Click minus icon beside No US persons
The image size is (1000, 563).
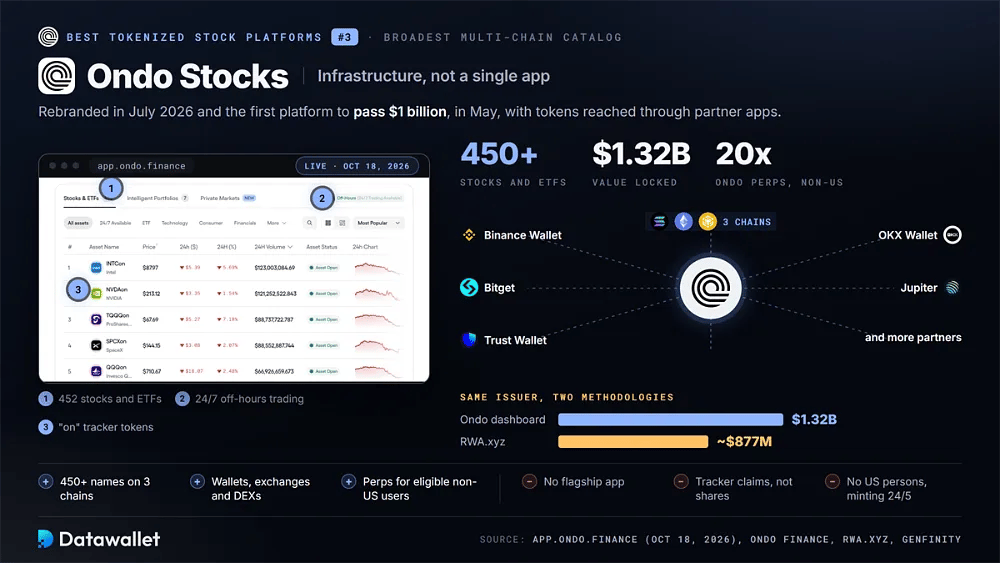pos(832,482)
